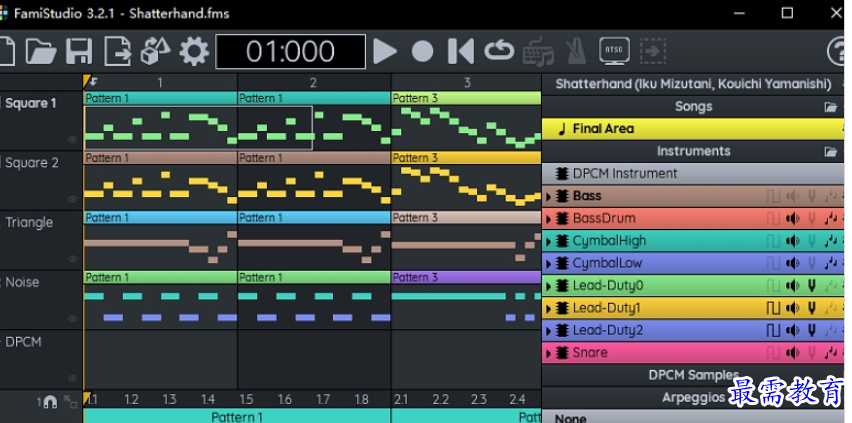Toggle loop mode
The image size is (852, 423).
pyautogui.click(x=499, y=52)
